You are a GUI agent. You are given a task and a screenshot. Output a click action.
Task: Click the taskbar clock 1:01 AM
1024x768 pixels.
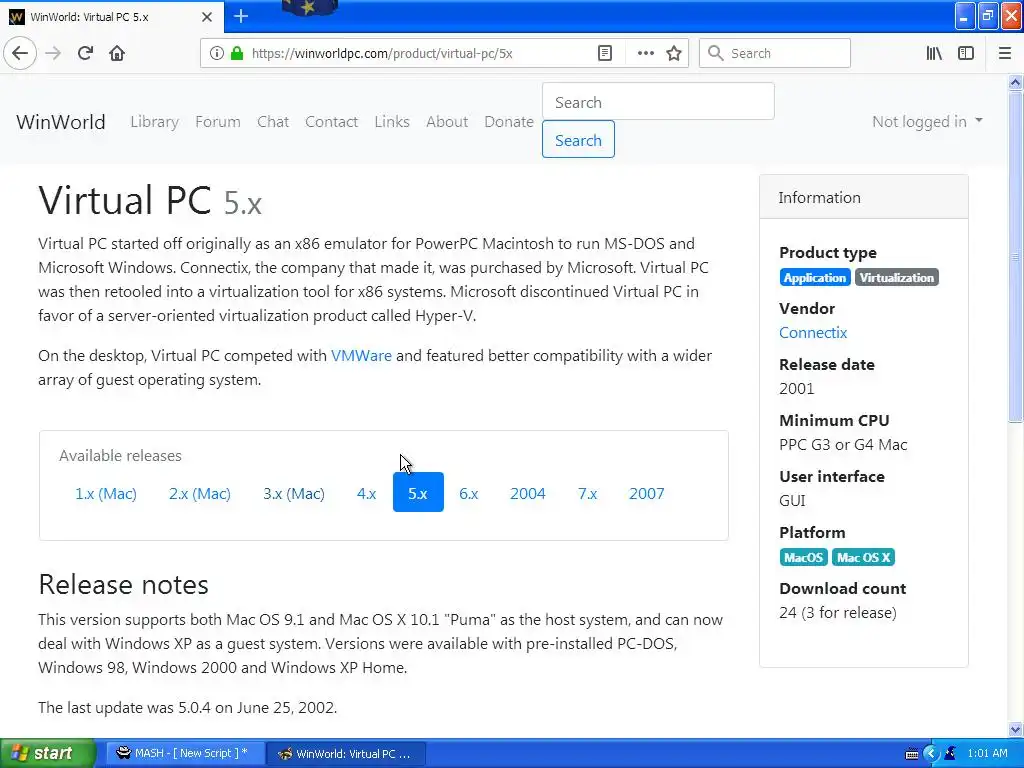987,753
